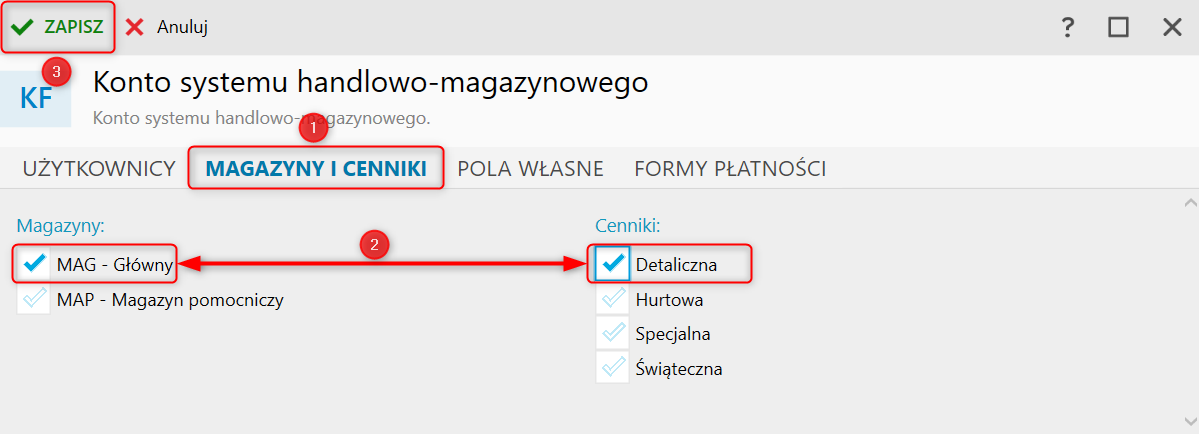Image resolution: width=1199 pixels, height=434 pixels.
Task: Close the dialog with the X icon
Action: coord(1172,27)
